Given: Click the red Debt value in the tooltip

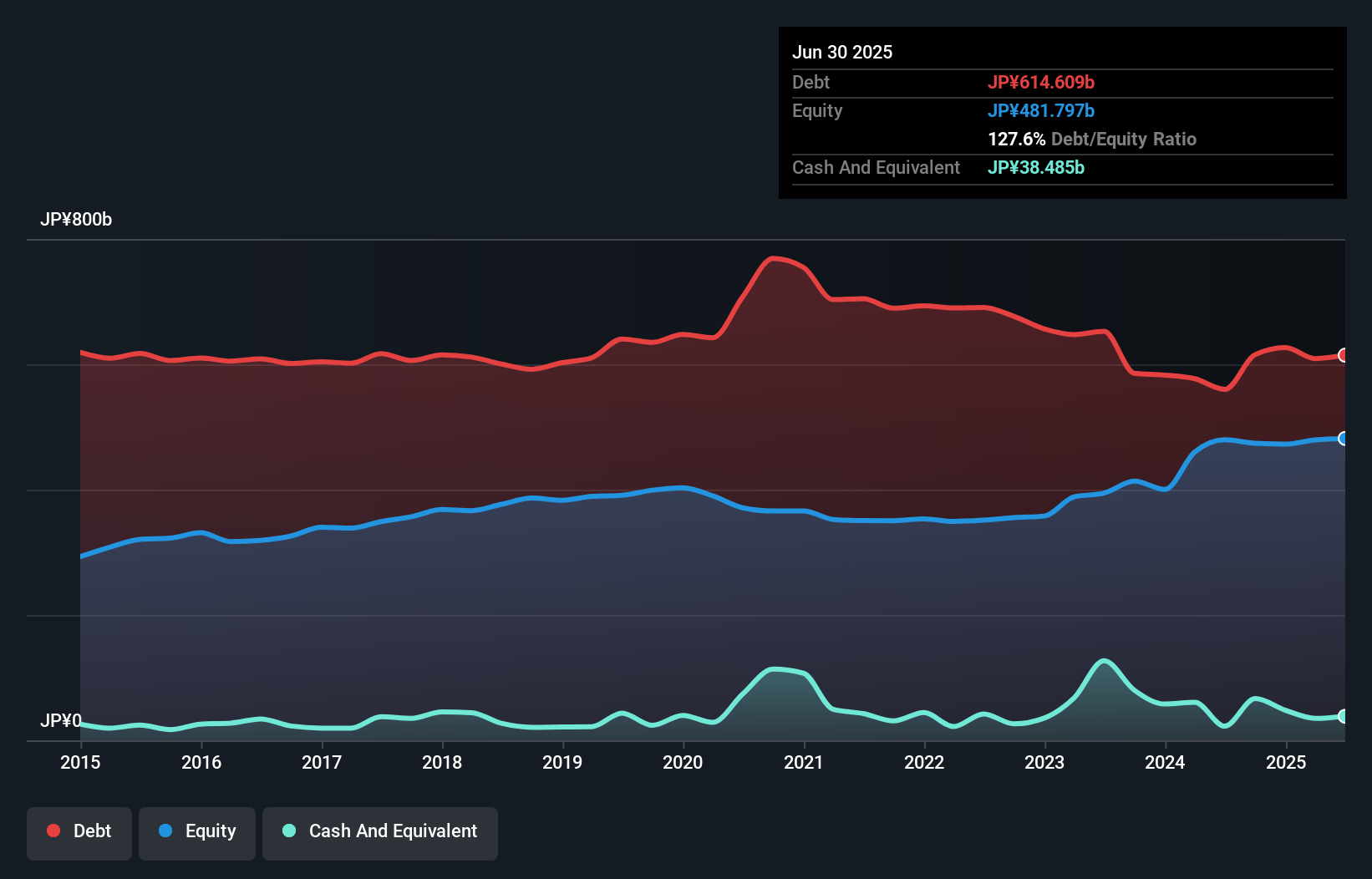Looking at the screenshot, I should [1042, 82].
